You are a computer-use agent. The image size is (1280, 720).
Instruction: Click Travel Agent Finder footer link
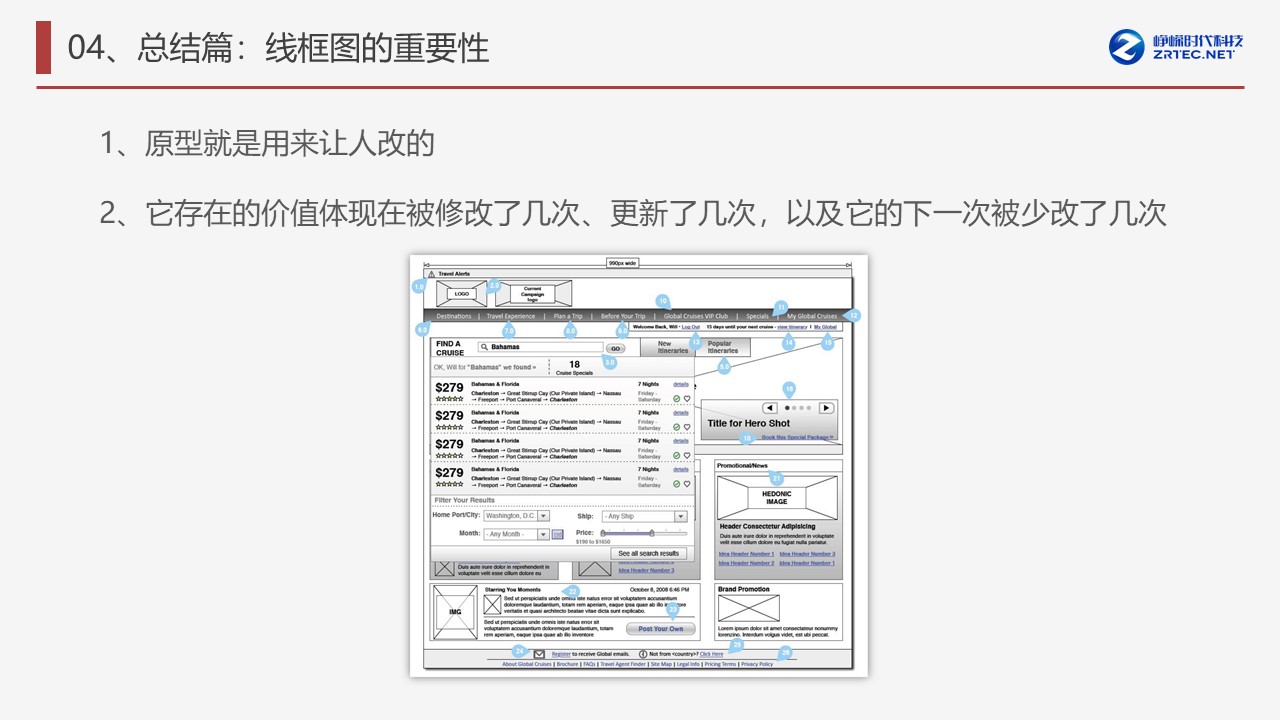pyautogui.click(x=623, y=664)
